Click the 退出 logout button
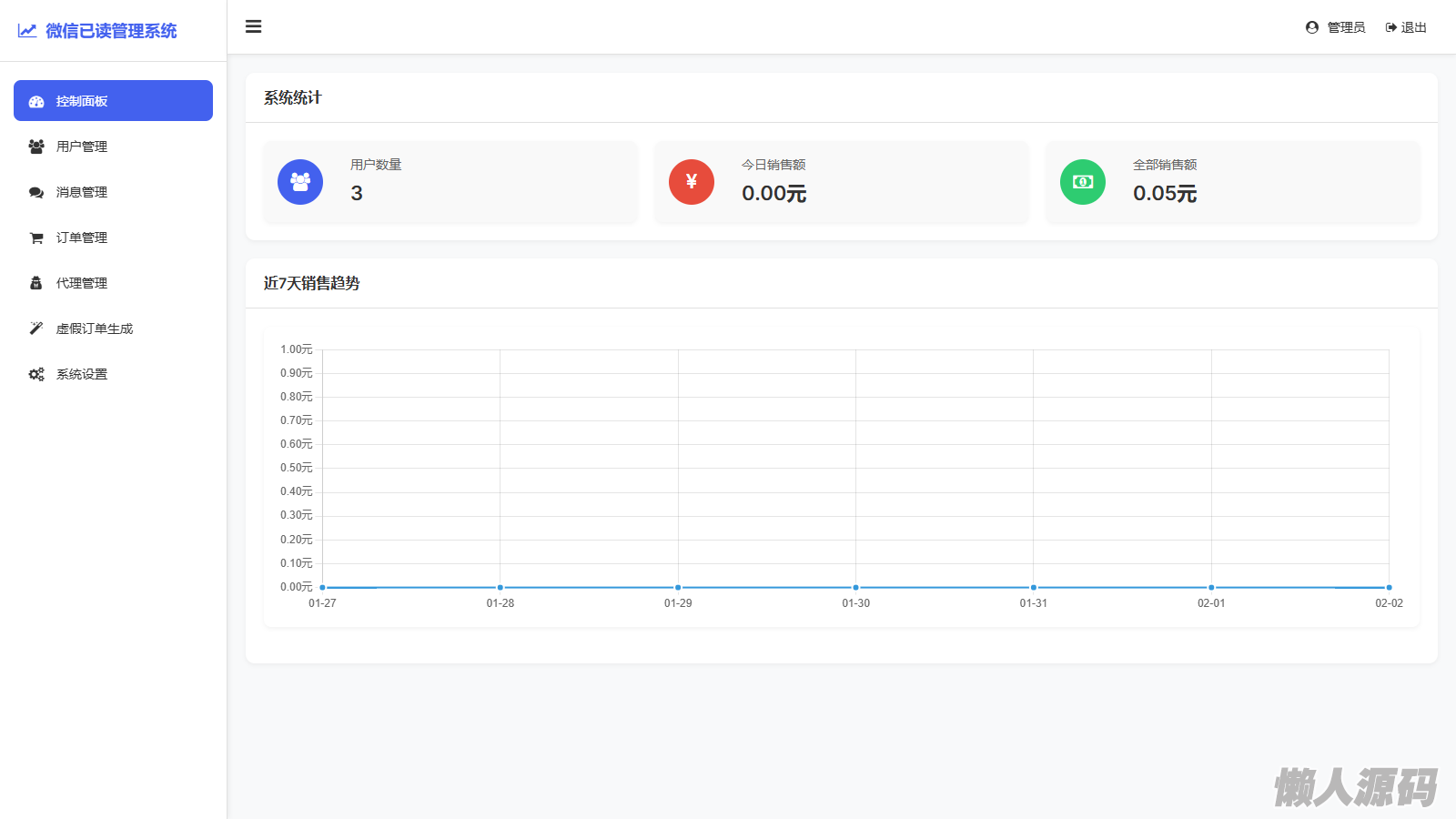Viewport: 1456px width, 819px height. point(1406,27)
